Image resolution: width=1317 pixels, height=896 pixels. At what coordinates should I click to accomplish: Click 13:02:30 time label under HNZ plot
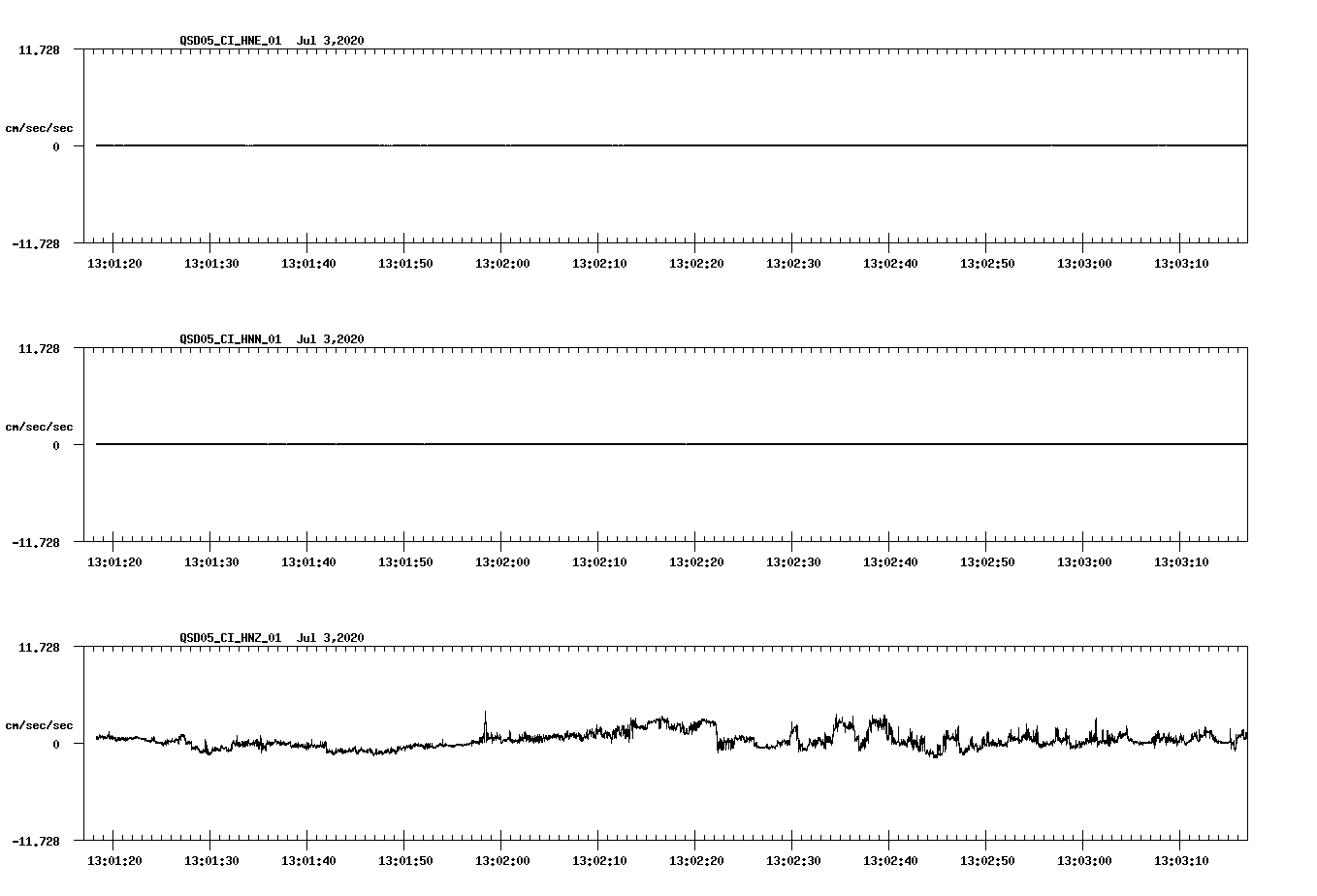click(793, 861)
